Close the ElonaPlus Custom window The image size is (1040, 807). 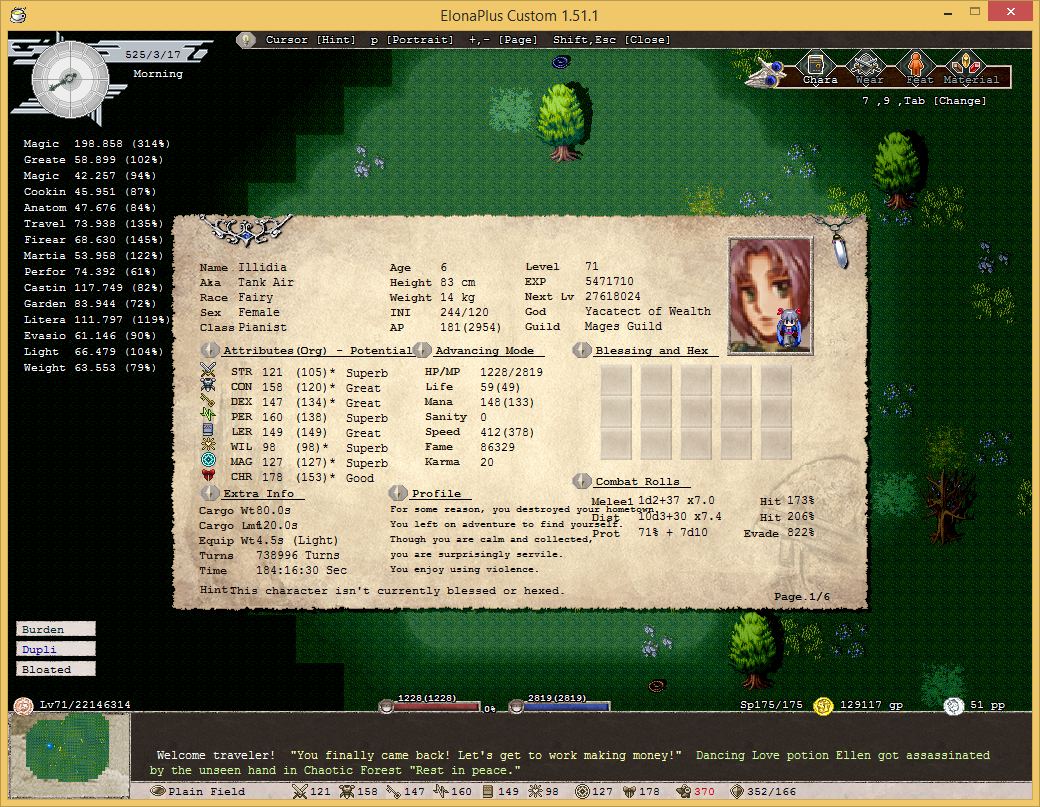click(1011, 11)
